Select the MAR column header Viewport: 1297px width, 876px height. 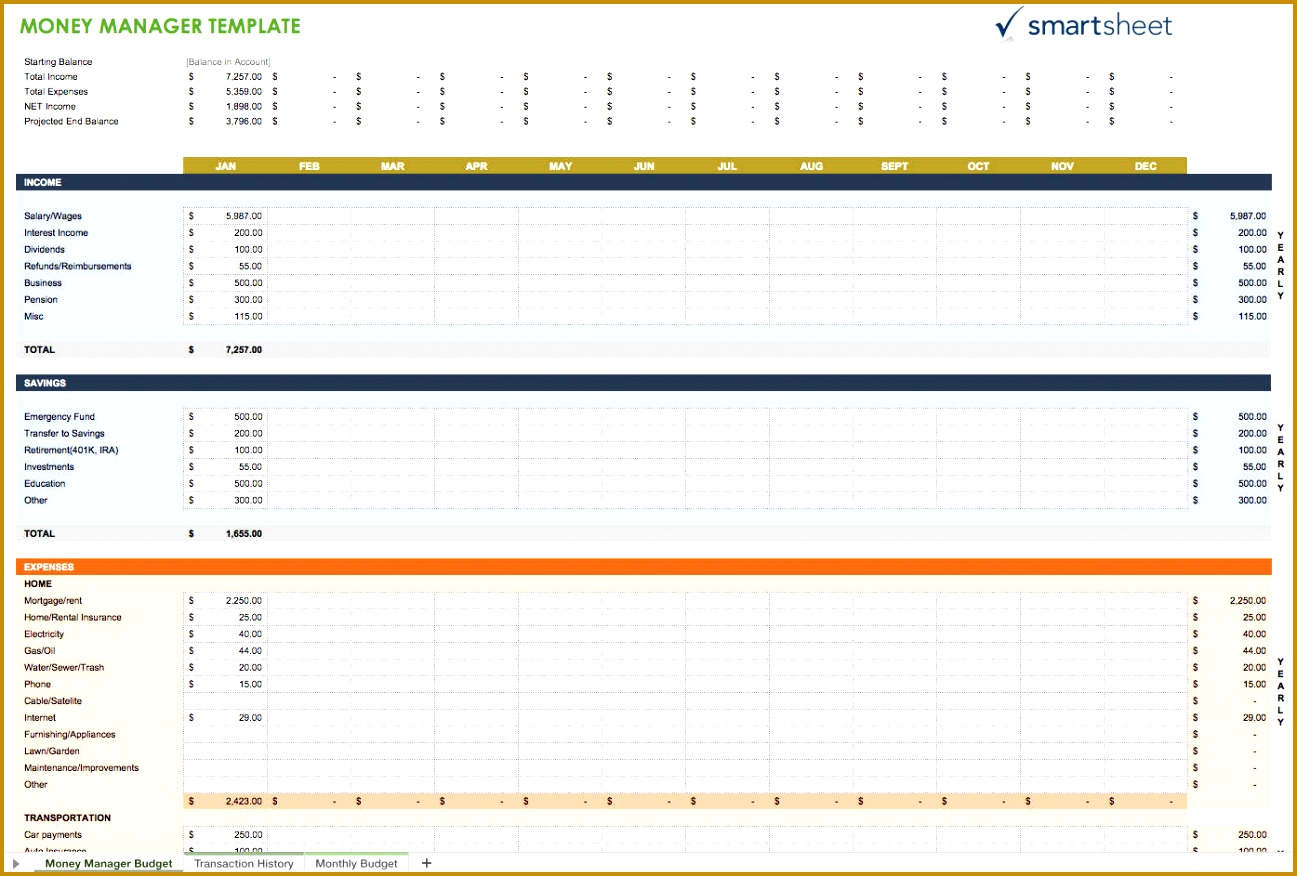tap(393, 166)
